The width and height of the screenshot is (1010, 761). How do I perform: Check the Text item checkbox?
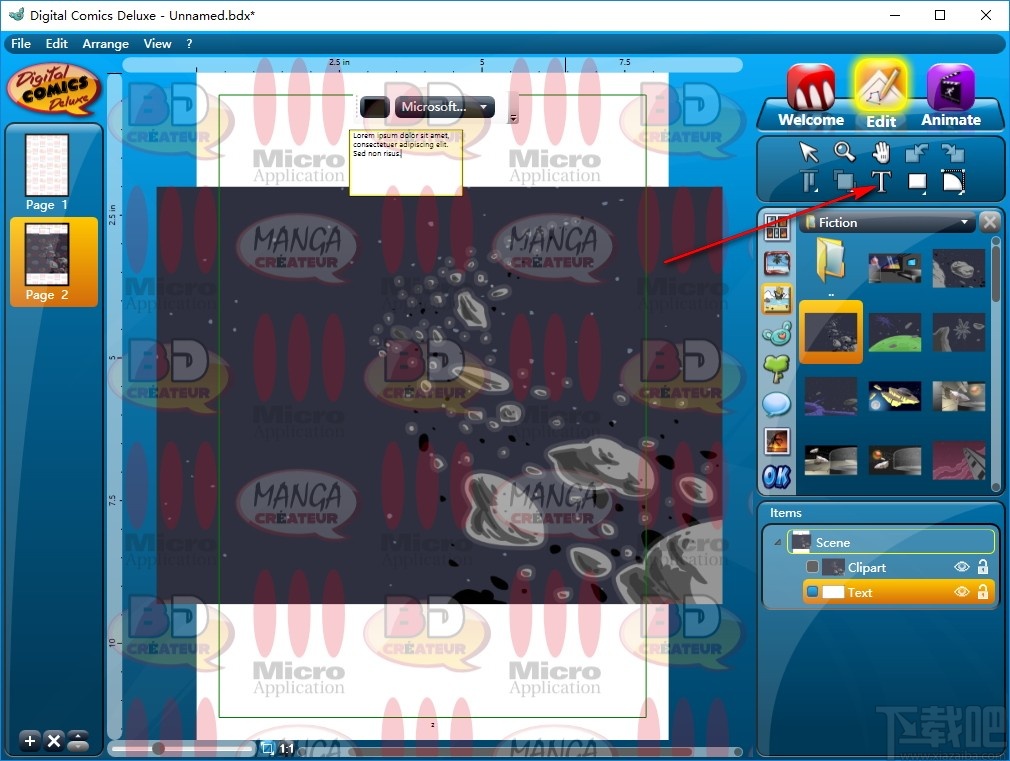[x=812, y=592]
